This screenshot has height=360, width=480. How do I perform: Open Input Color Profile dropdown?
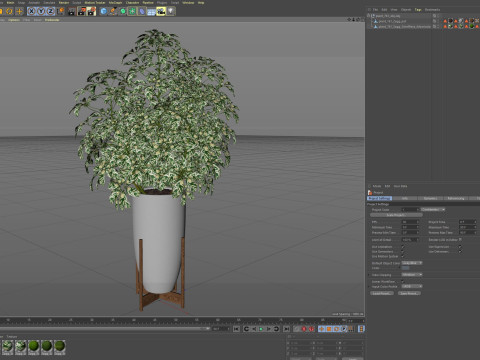(x=412, y=286)
